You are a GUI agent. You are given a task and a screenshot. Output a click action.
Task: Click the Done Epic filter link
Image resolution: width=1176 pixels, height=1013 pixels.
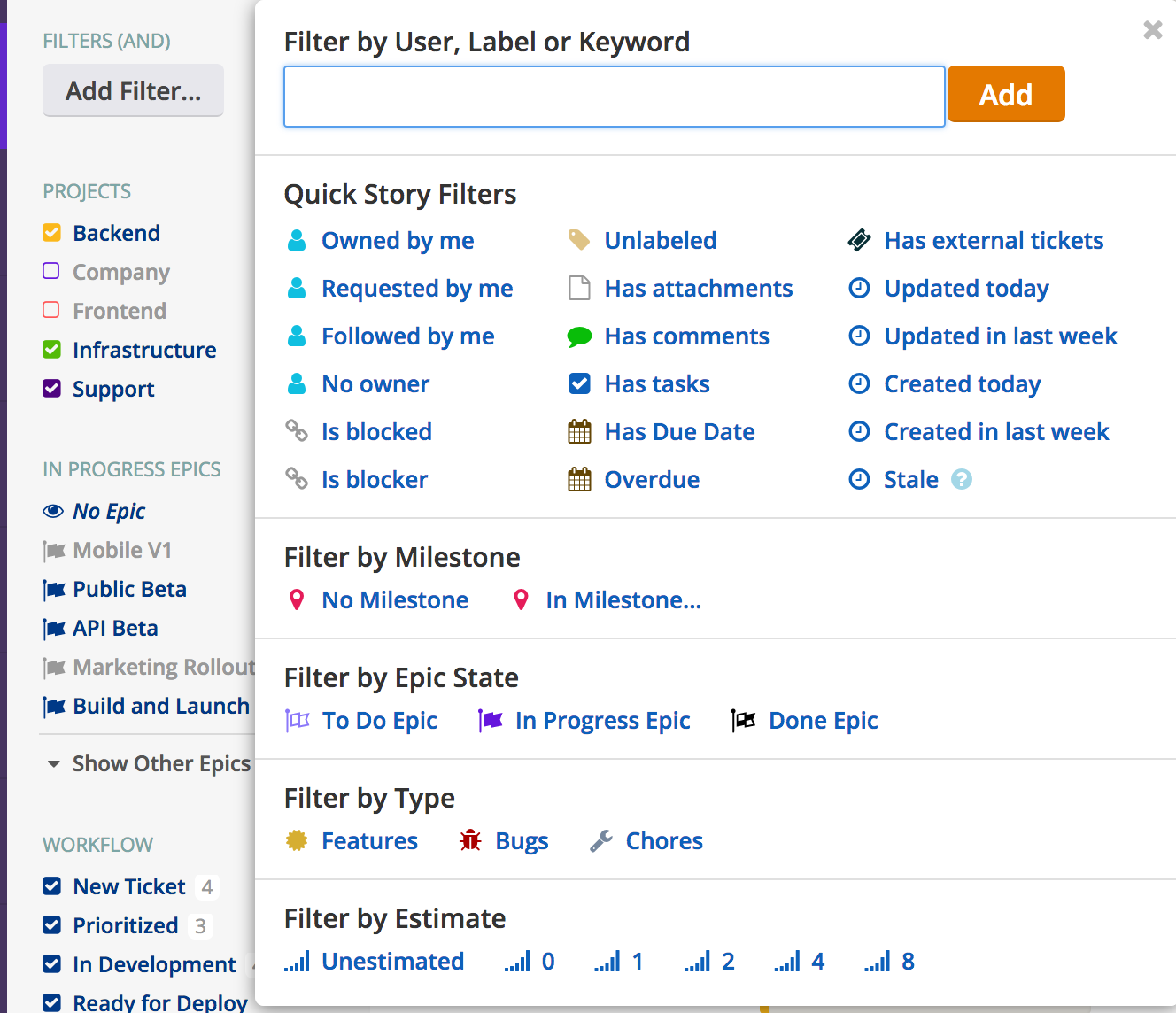pyautogui.click(x=824, y=721)
